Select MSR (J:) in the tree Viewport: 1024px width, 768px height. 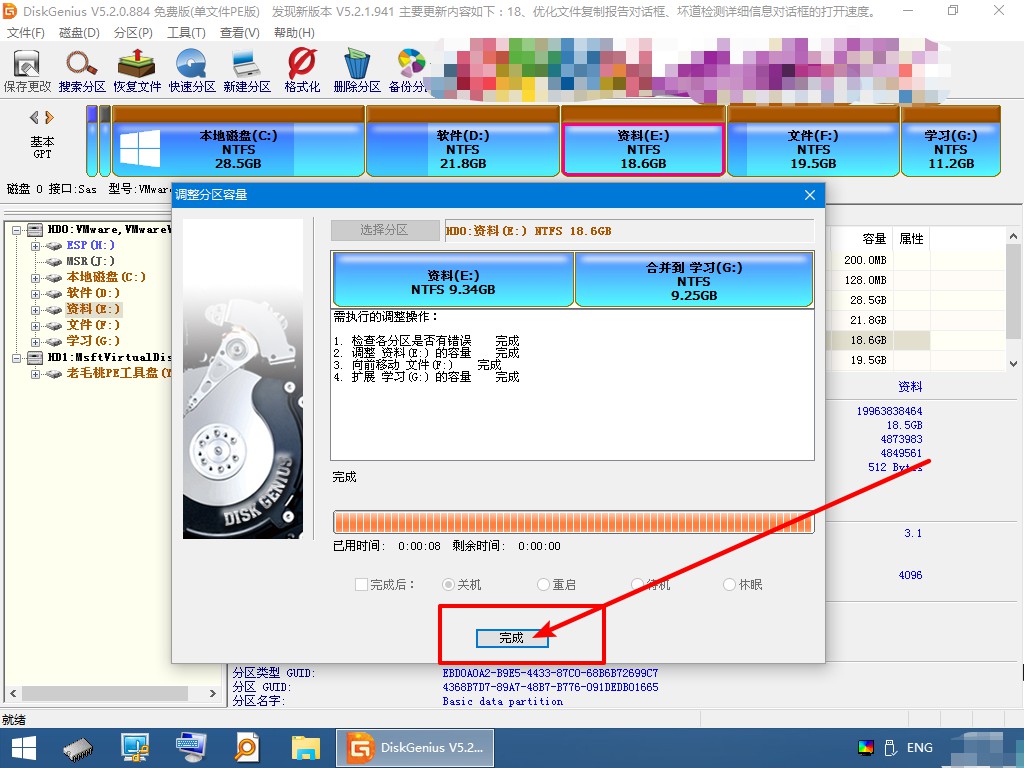click(x=90, y=261)
